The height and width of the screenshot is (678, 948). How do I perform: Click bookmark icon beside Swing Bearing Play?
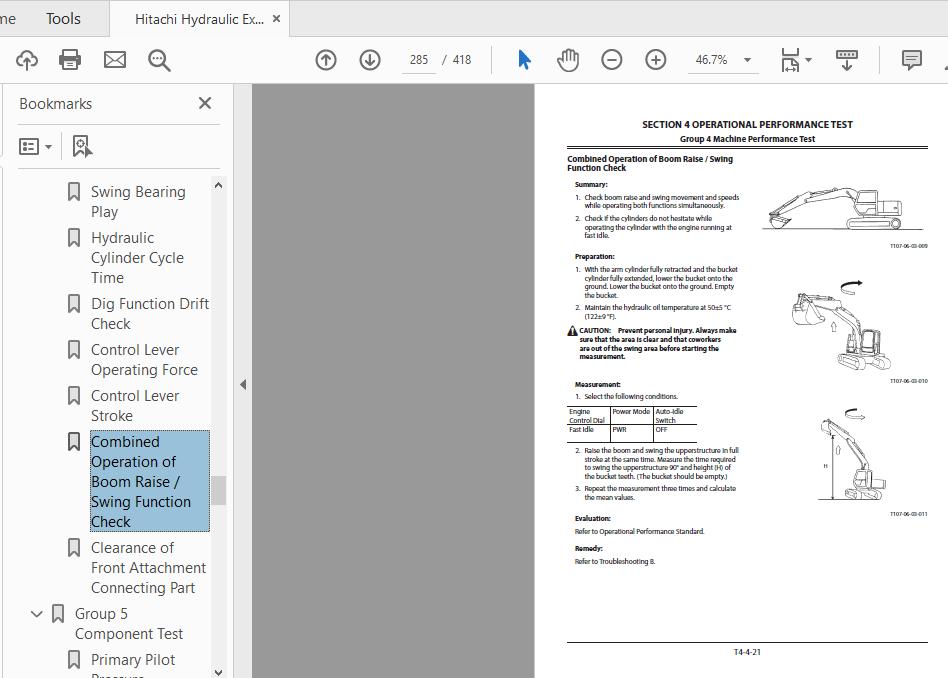click(74, 192)
